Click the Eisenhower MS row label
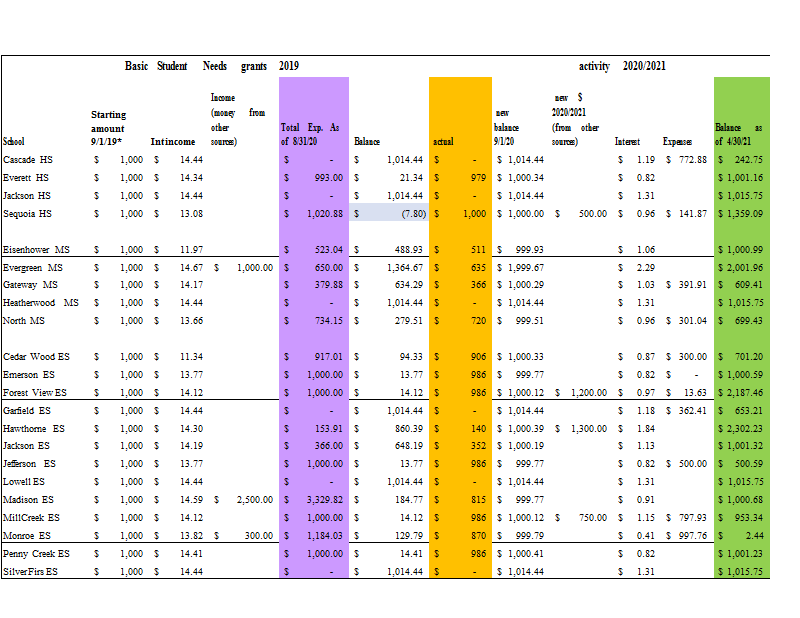800x618 pixels. [36, 250]
